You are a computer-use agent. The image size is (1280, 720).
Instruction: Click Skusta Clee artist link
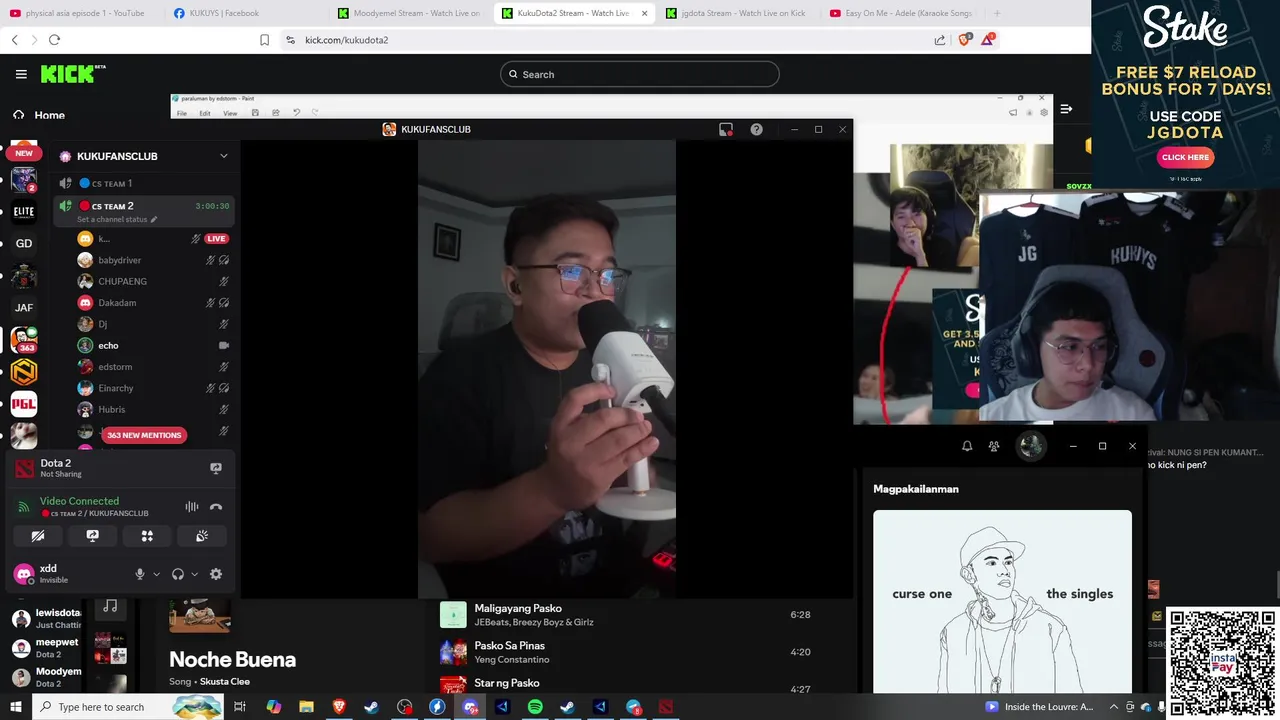pyautogui.click(x=225, y=682)
